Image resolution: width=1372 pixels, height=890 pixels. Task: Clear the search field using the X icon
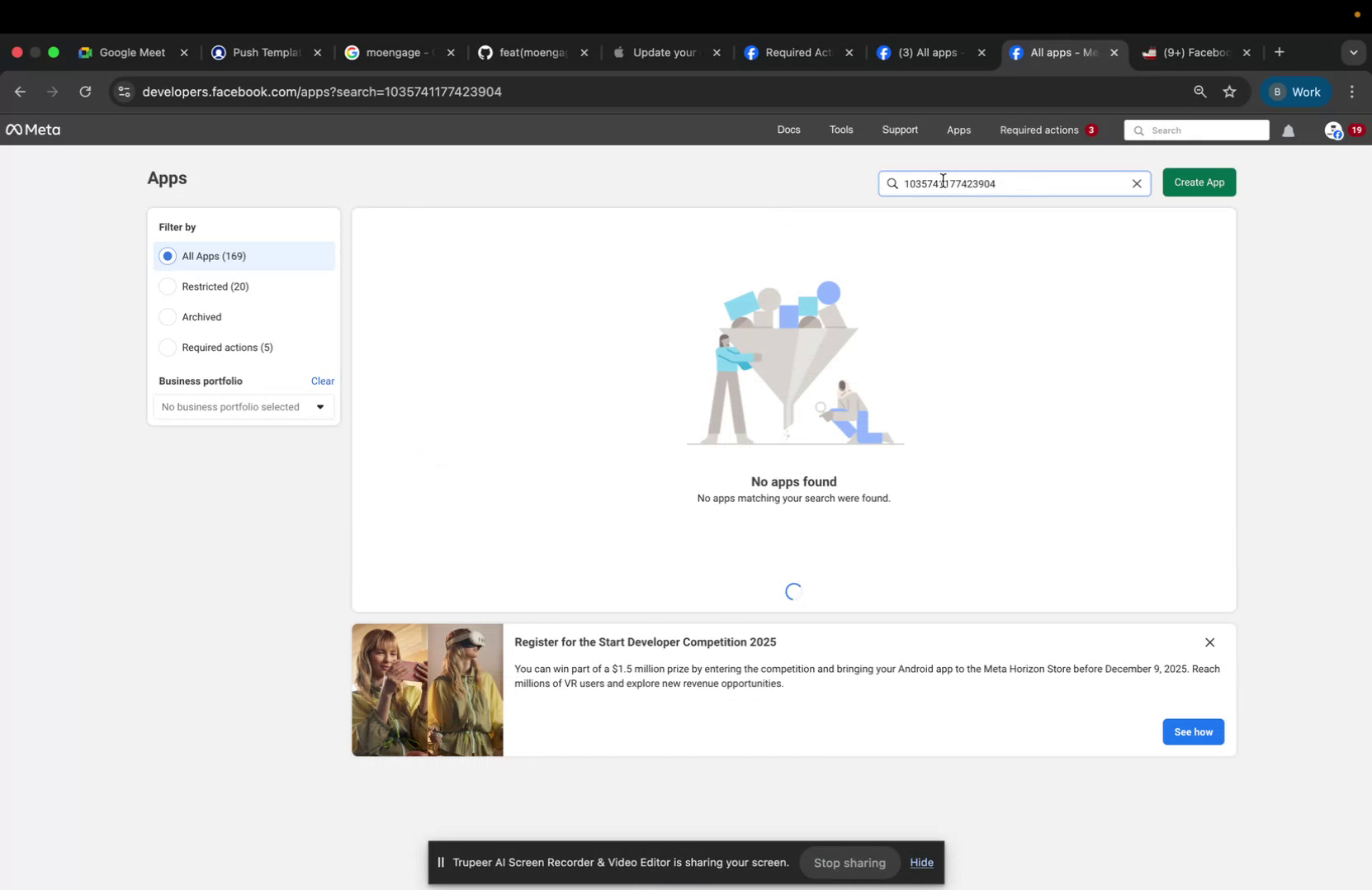click(1137, 183)
